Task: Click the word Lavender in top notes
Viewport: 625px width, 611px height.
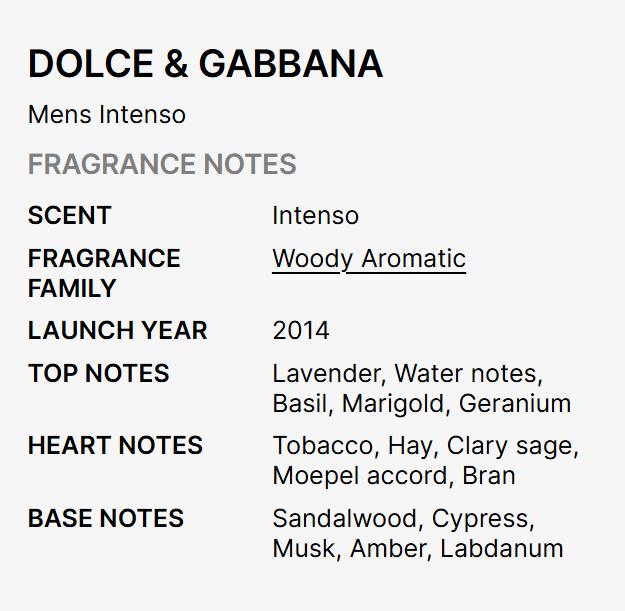Action: tap(326, 374)
